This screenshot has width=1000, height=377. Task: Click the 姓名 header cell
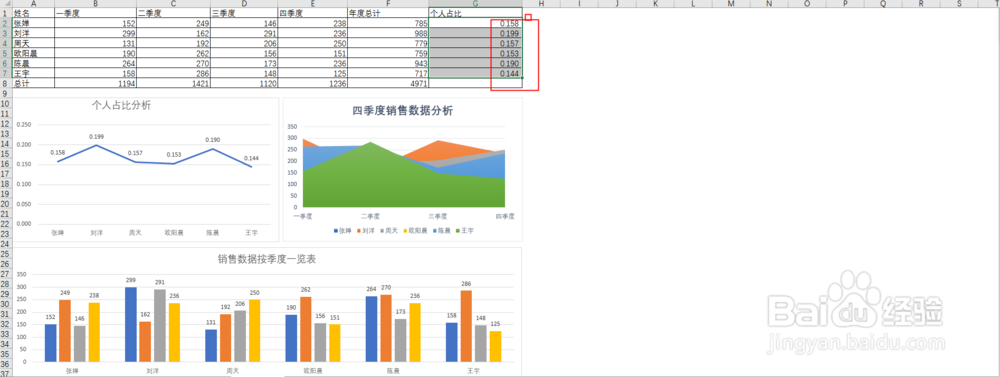[33, 13]
